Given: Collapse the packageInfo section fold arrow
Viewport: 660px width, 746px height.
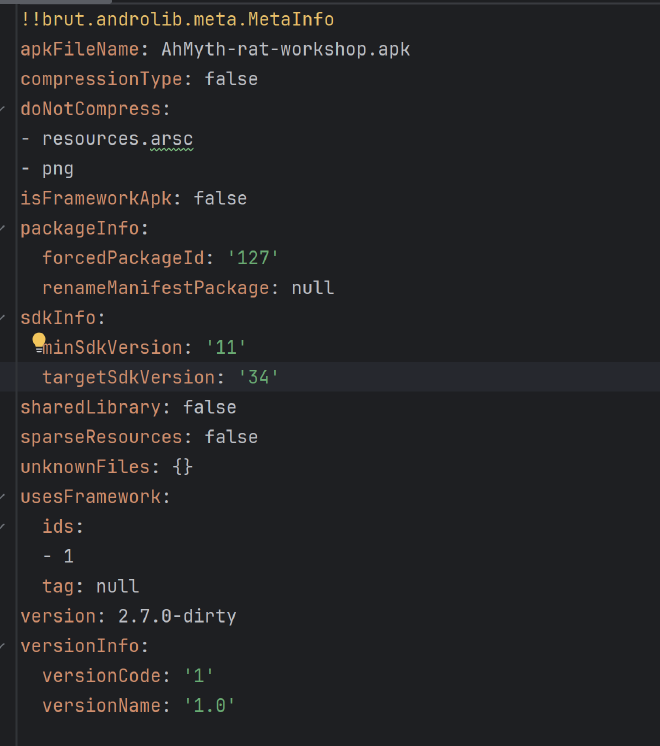Looking at the screenshot, I should click(x=2, y=228).
